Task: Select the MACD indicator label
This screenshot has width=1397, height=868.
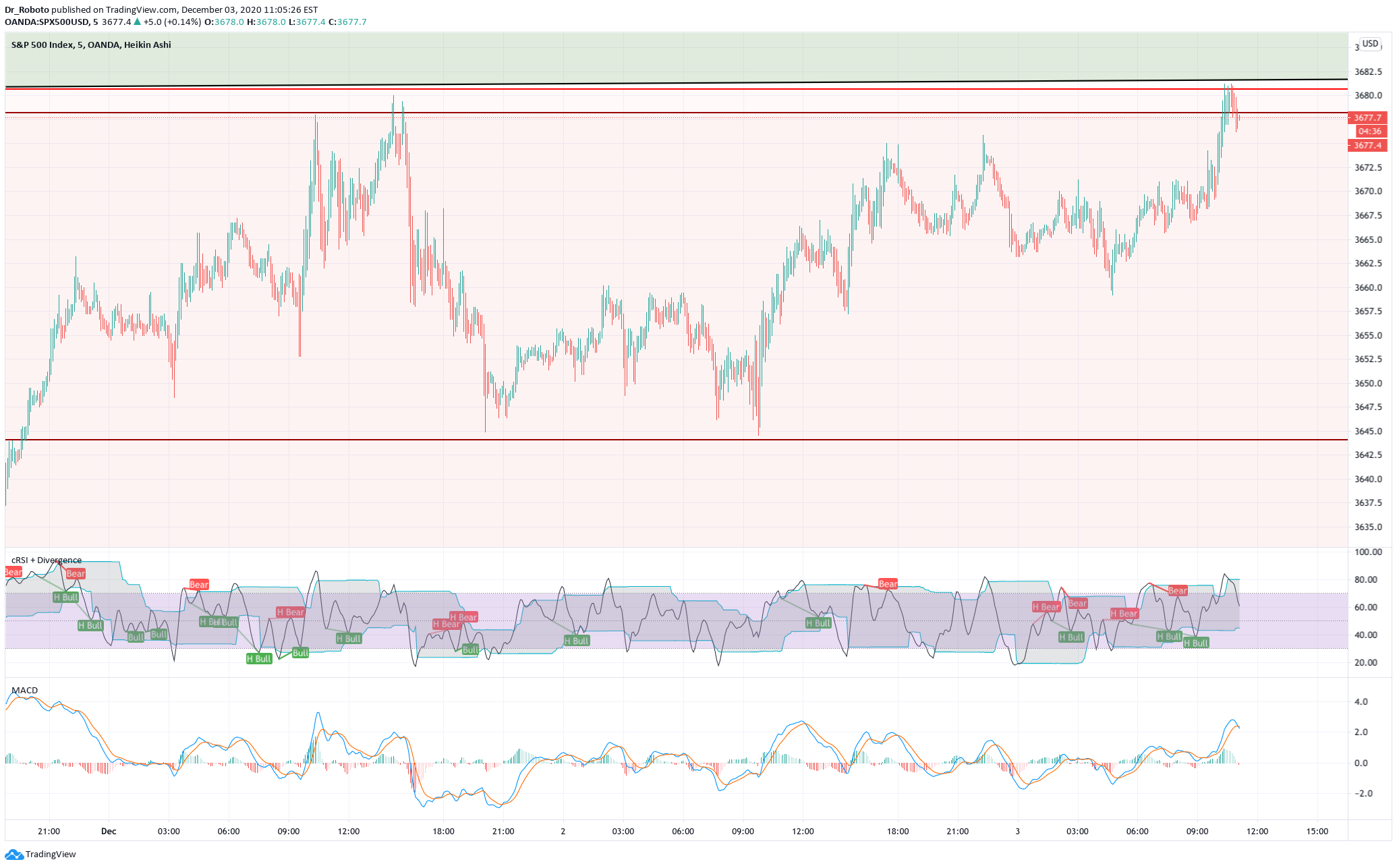Action: point(24,690)
